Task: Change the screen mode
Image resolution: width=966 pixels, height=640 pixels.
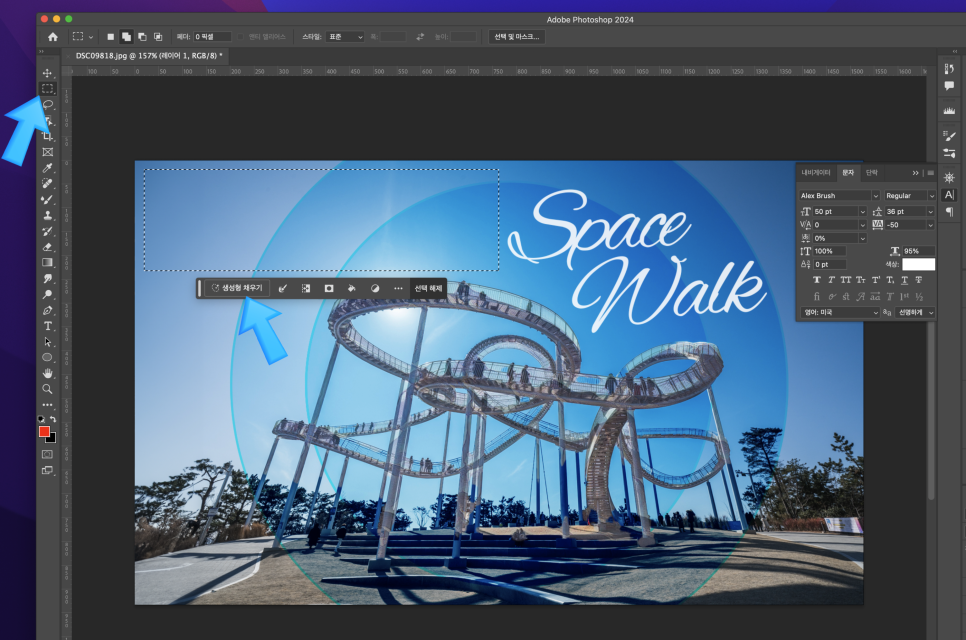Action: pos(47,471)
